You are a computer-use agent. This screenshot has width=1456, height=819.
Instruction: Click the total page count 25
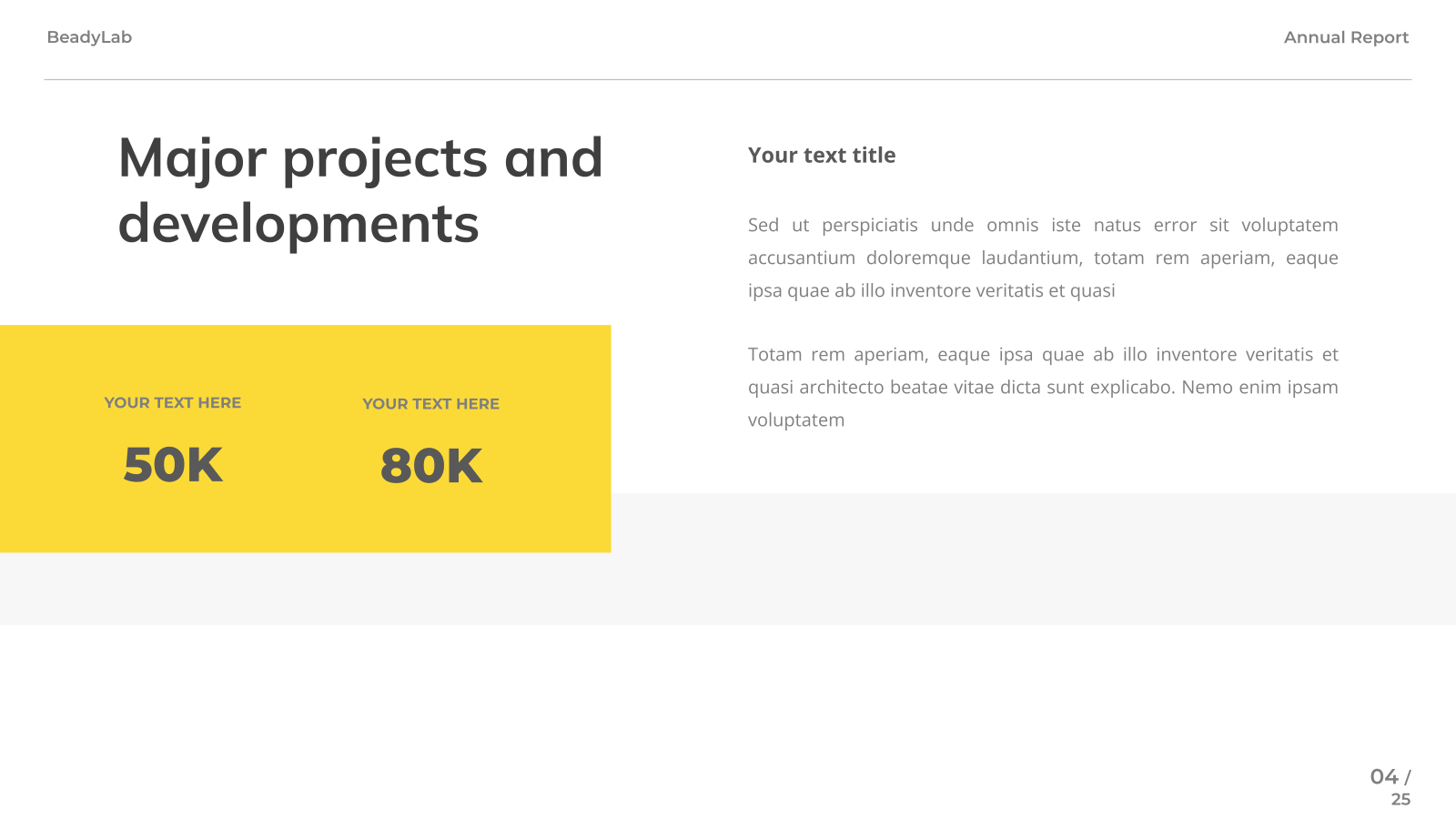1400,799
